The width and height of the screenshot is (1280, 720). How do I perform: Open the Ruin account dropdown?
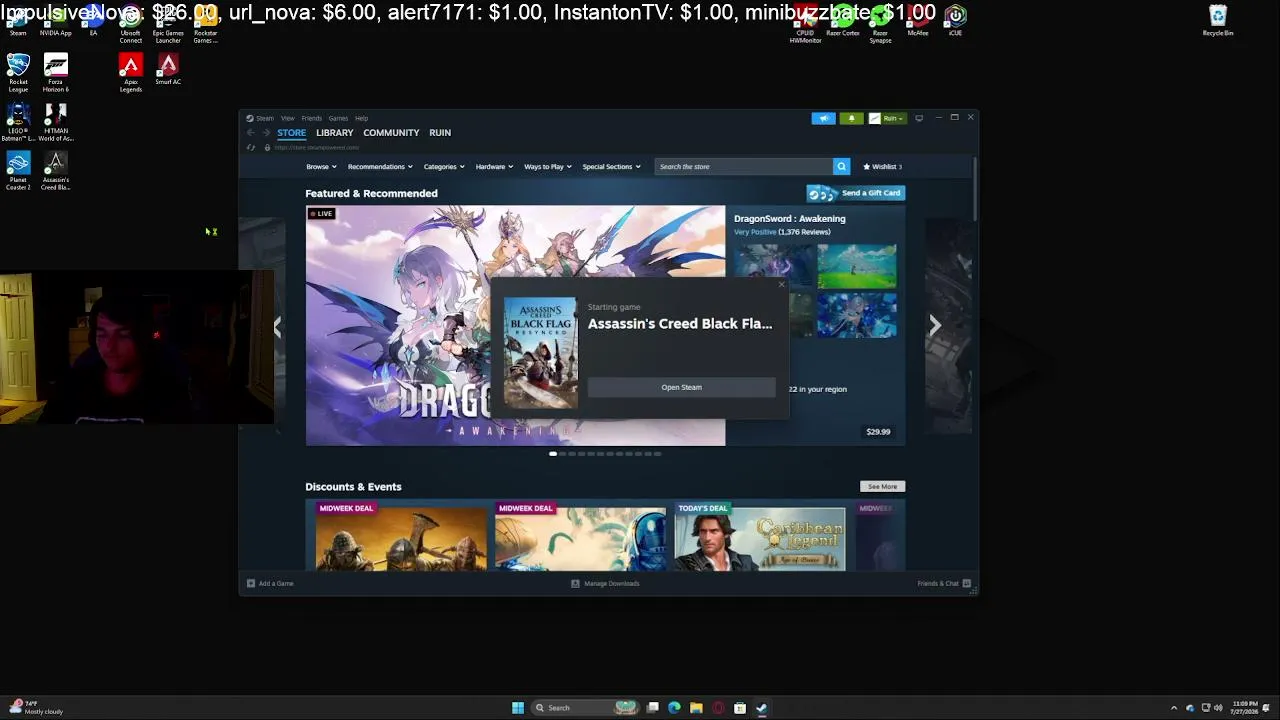click(x=887, y=118)
